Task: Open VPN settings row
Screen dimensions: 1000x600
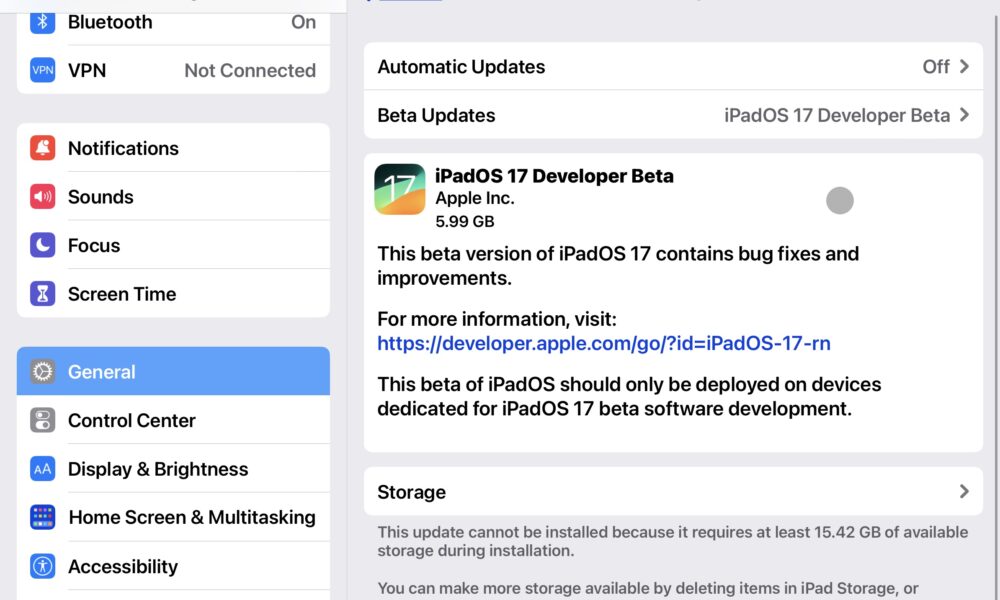Action: [173, 70]
